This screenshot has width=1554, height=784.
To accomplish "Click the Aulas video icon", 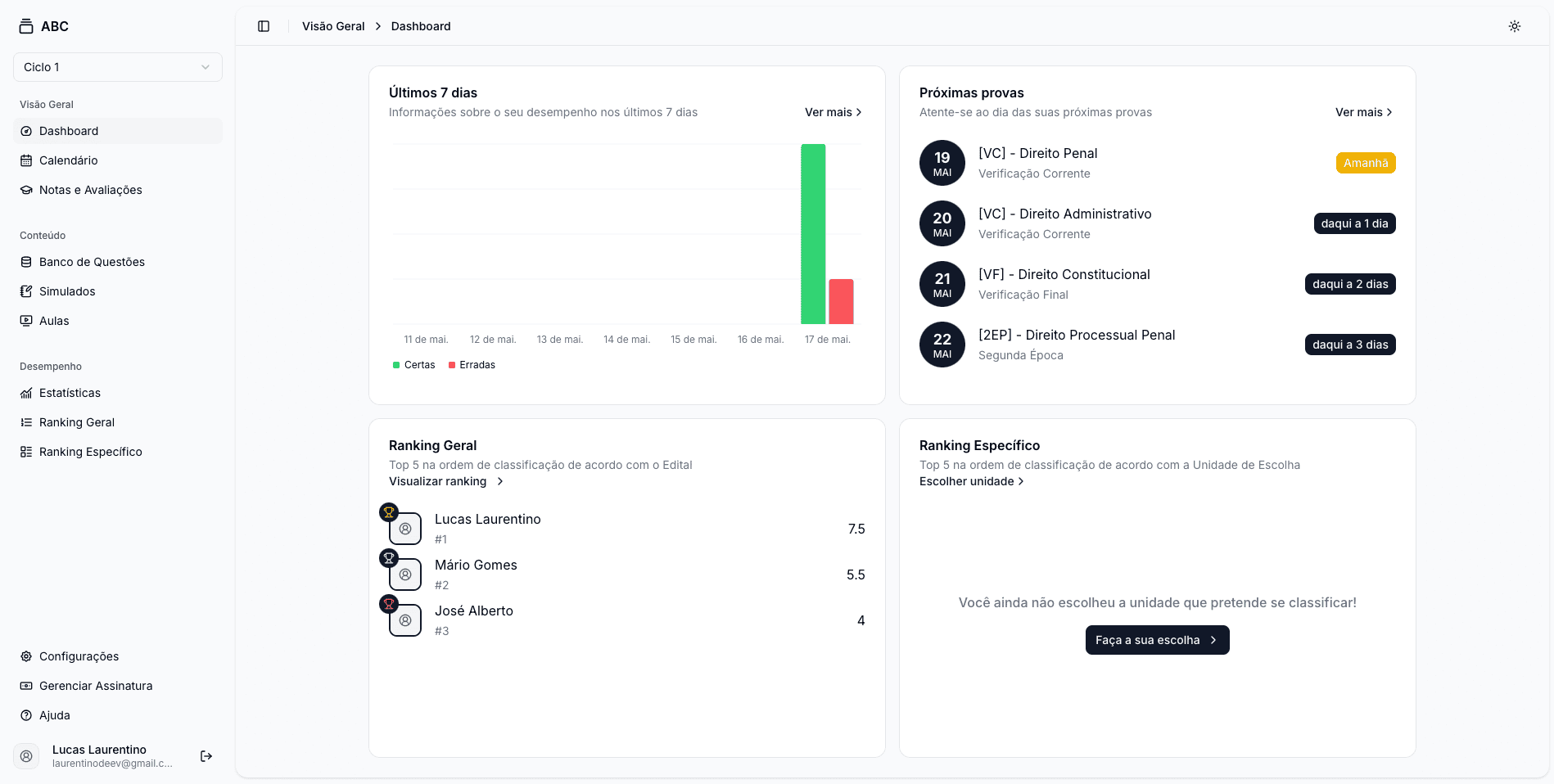I will coord(26,321).
